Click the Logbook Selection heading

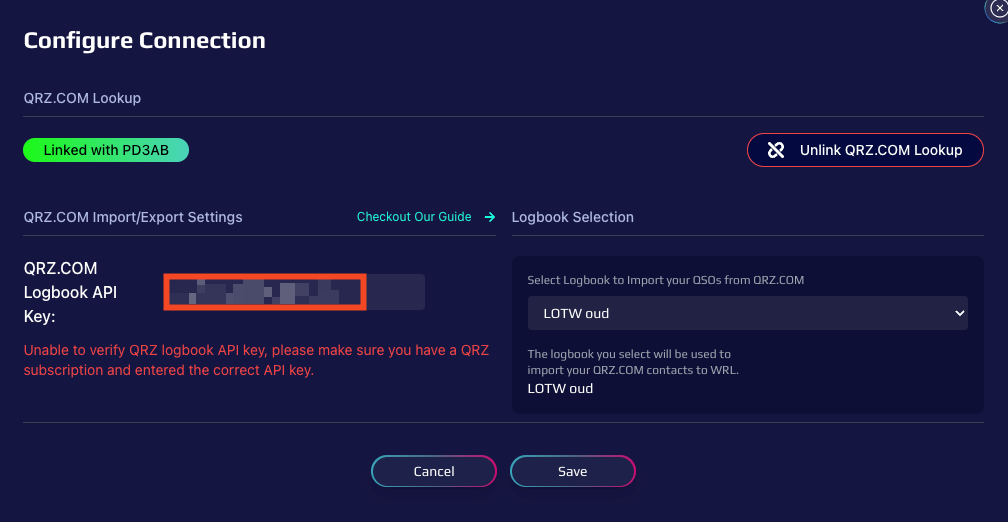572,217
